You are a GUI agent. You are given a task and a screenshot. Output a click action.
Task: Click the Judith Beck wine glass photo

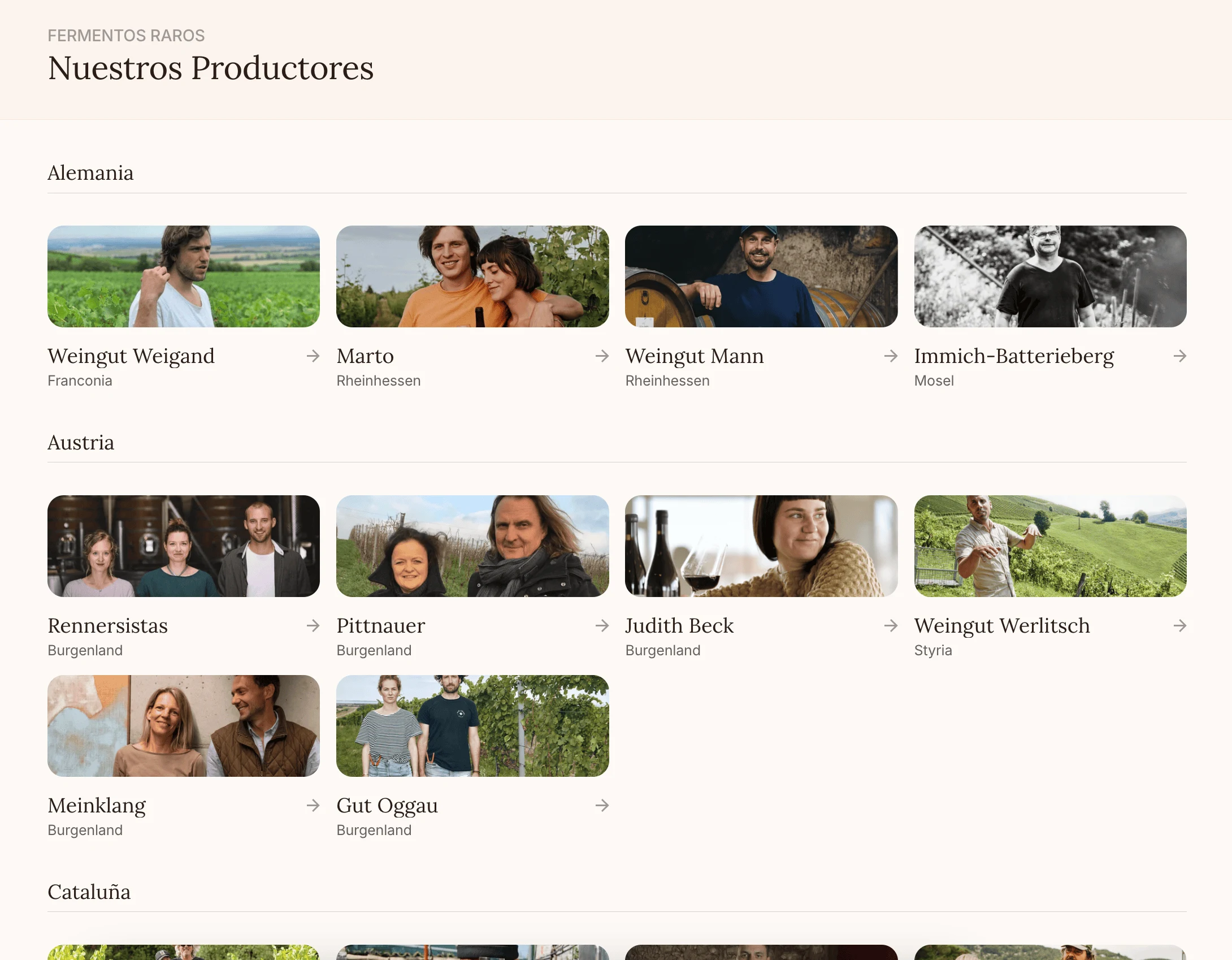tap(761, 546)
